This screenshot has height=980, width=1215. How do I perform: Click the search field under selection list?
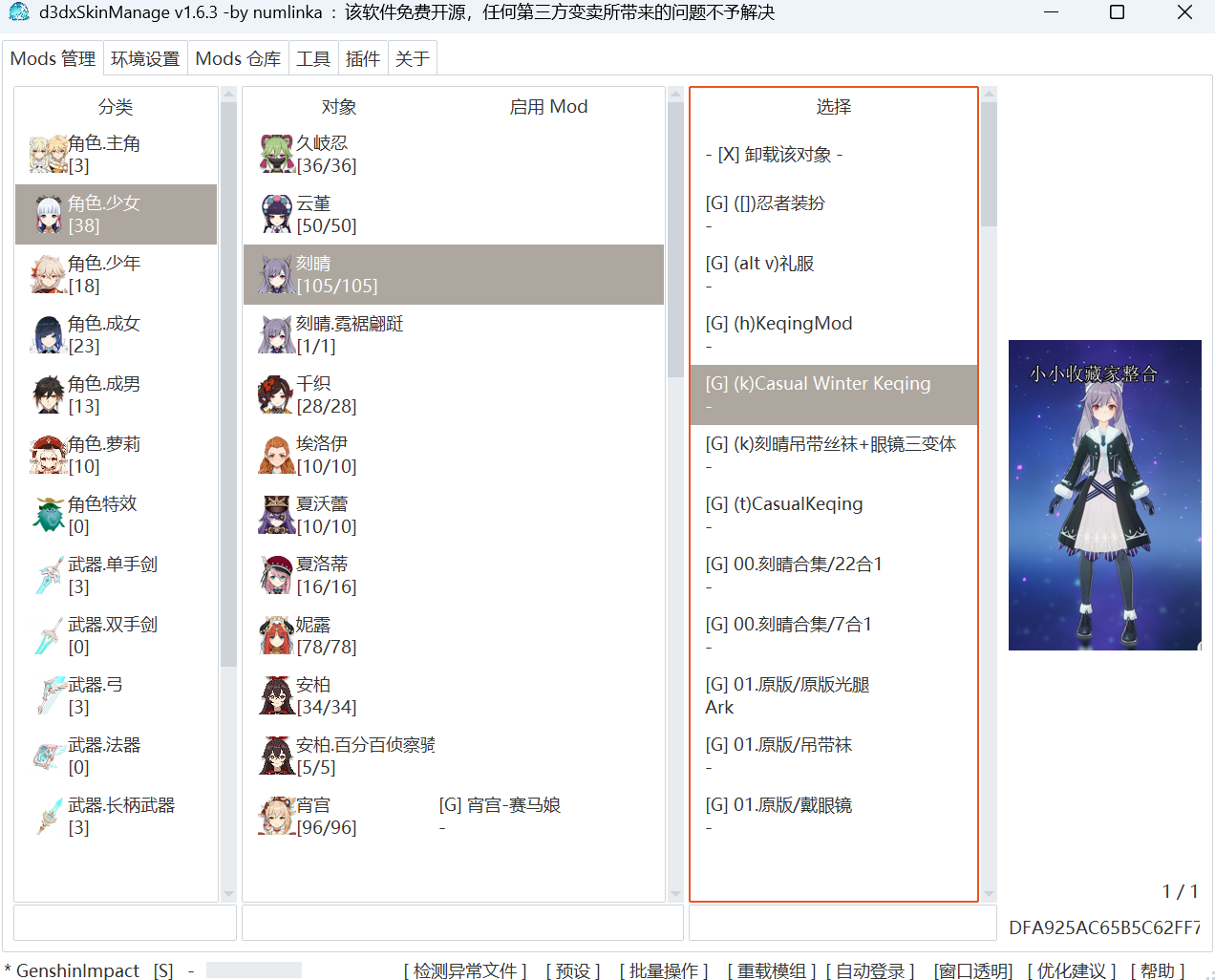pyautogui.click(x=842, y=923)
